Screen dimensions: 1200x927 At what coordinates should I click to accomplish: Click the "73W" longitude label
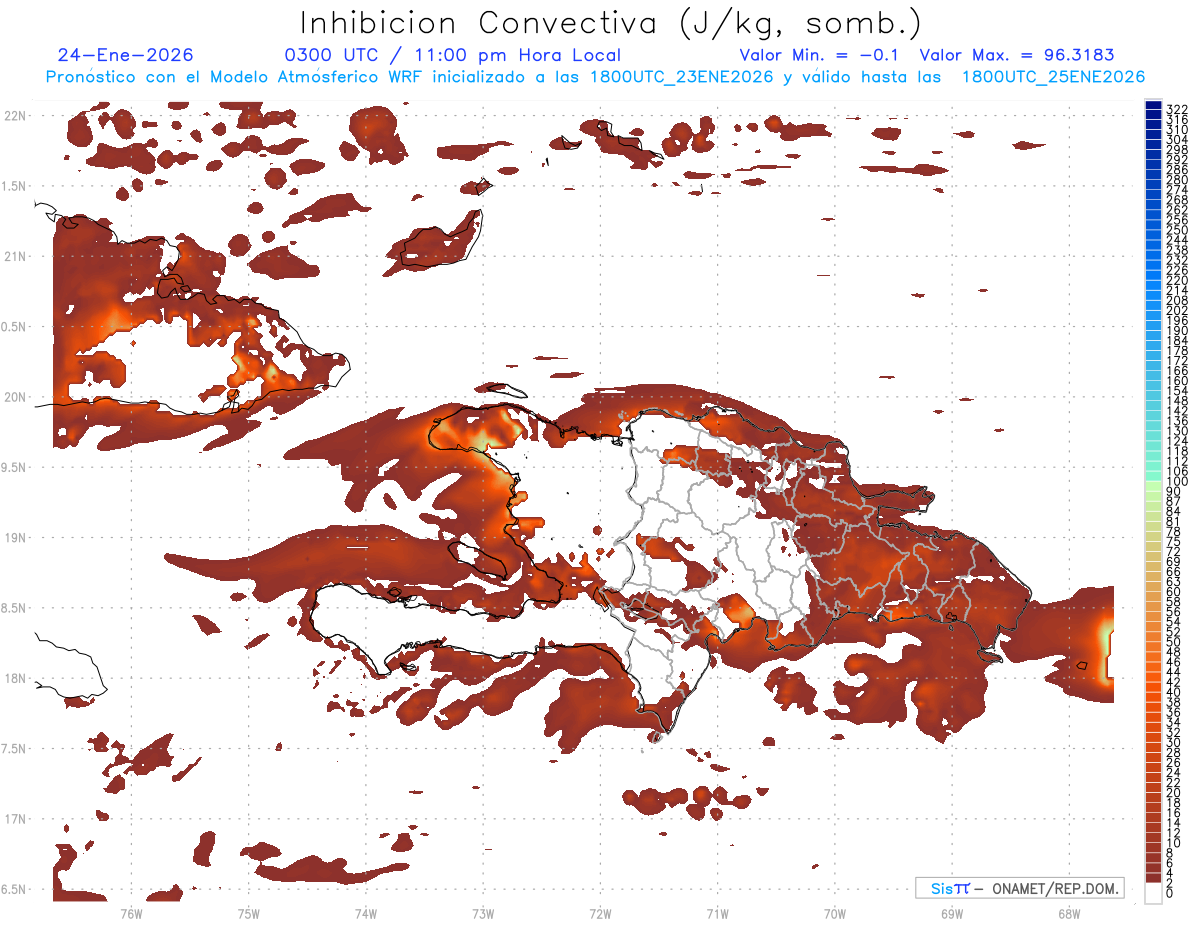tap(483, 913)
